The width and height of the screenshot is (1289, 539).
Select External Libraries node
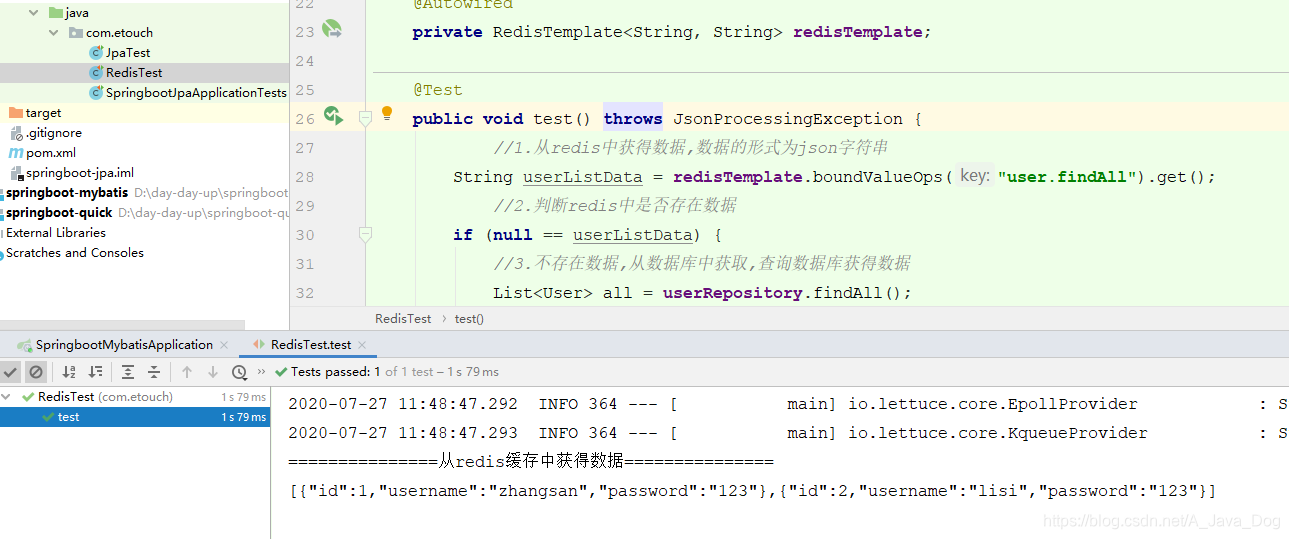[x=56, y=233]
